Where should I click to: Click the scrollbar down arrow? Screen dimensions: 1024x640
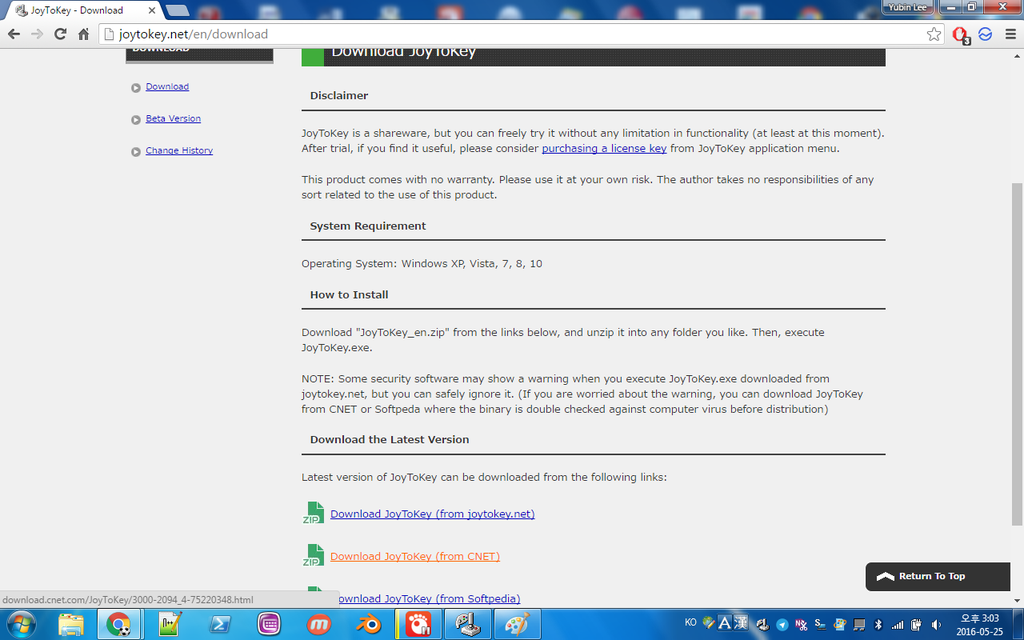click(x=1016, y=600)
